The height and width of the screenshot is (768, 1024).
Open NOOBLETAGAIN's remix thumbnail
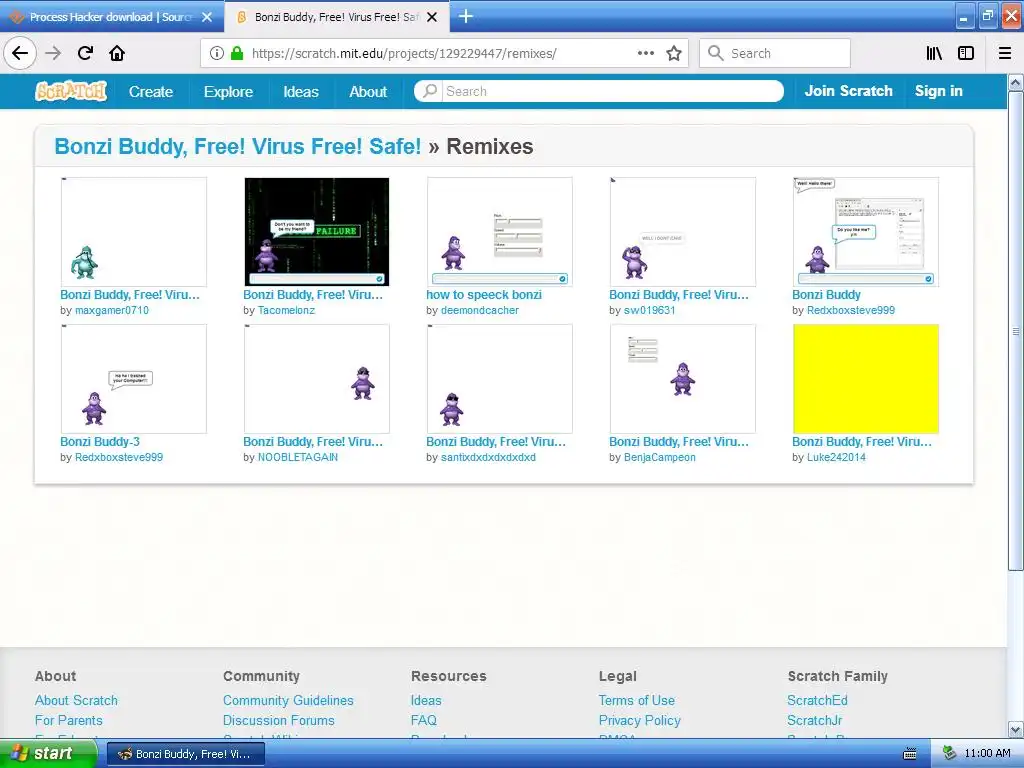point(317,379)
